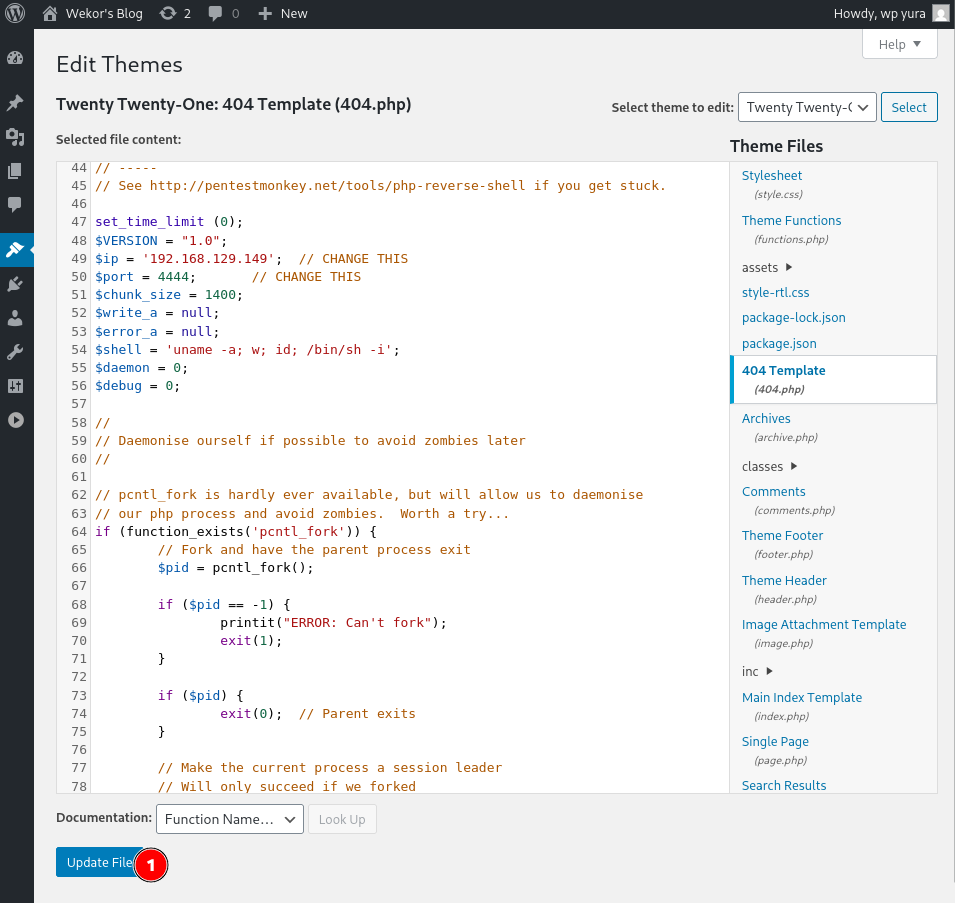The image size is (955, 903).
Task: Open style-rtl.css file
Action: 775,292
